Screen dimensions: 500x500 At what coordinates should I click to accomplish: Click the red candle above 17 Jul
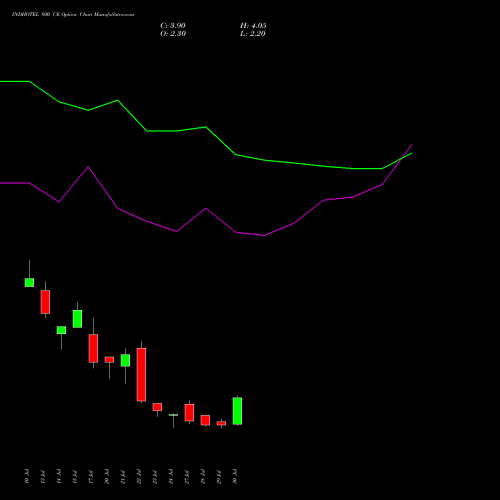point(93,348)
